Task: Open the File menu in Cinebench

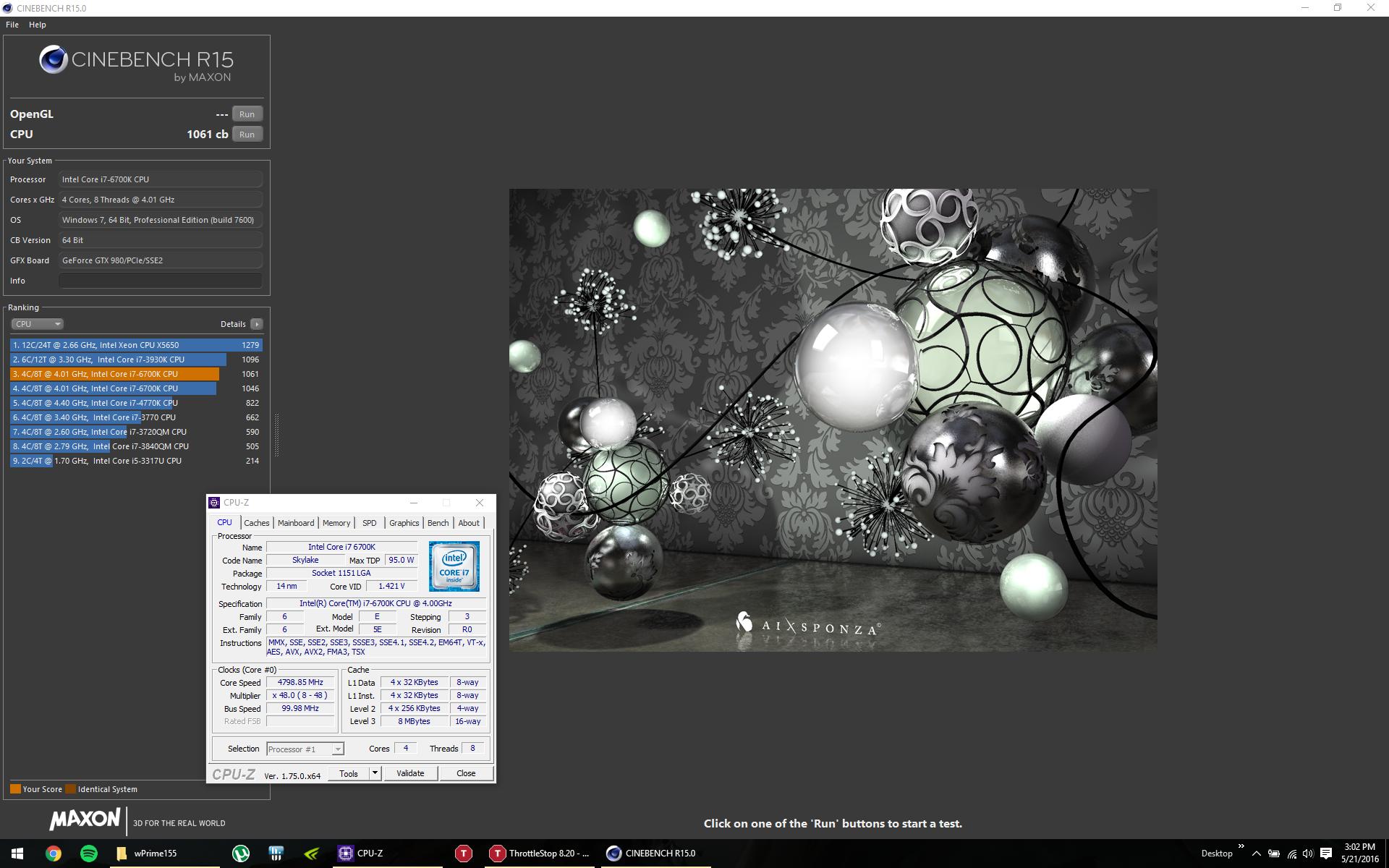Action: tap(12, 25)
